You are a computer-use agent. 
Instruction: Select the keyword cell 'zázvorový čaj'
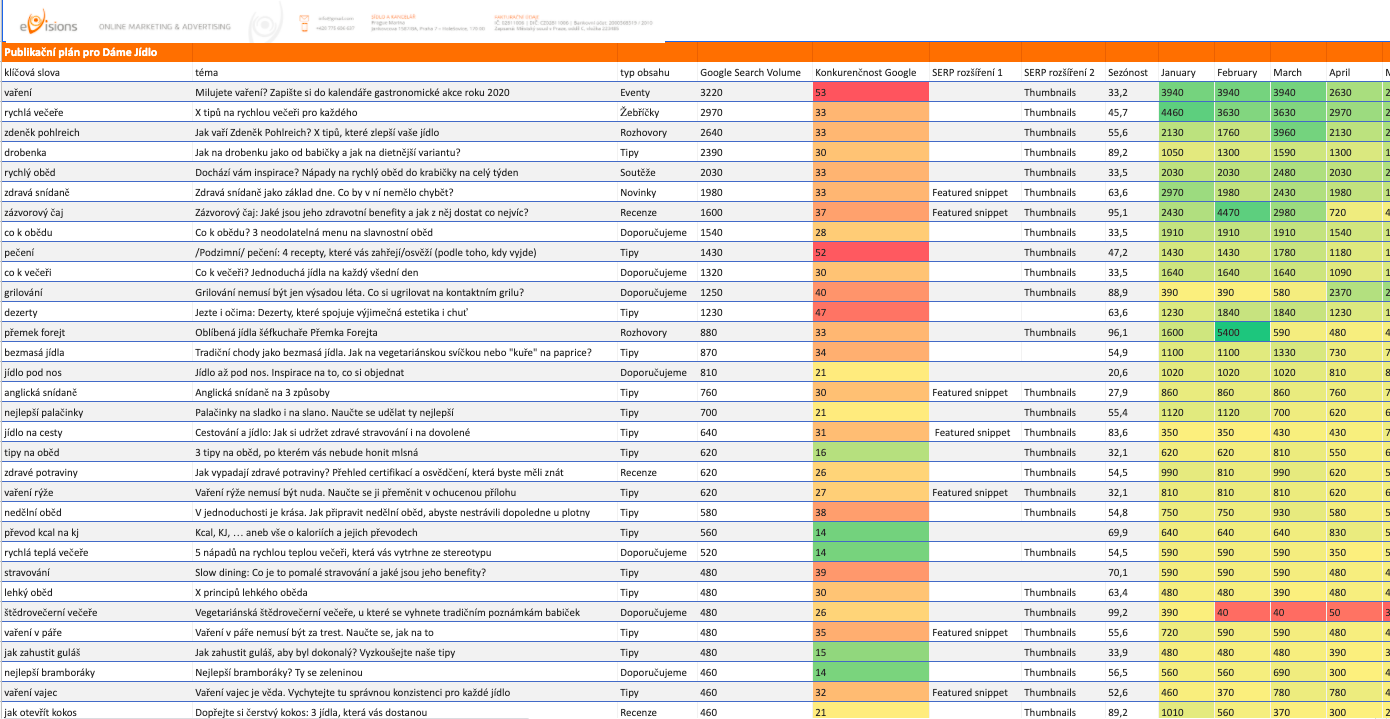coord(96,212)
